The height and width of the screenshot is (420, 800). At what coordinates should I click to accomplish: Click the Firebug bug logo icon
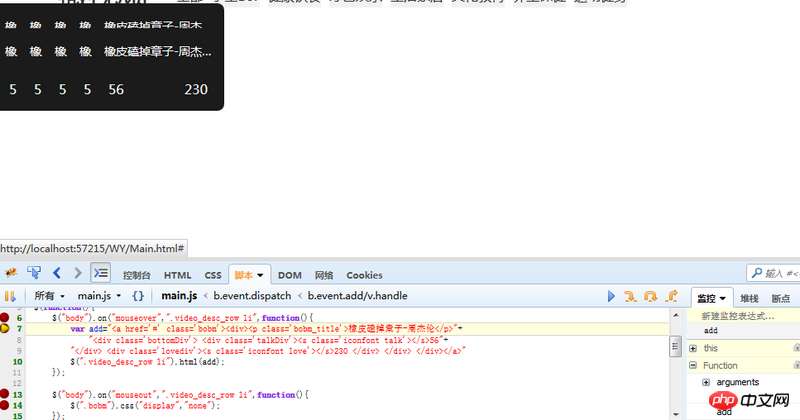[11, 273]
